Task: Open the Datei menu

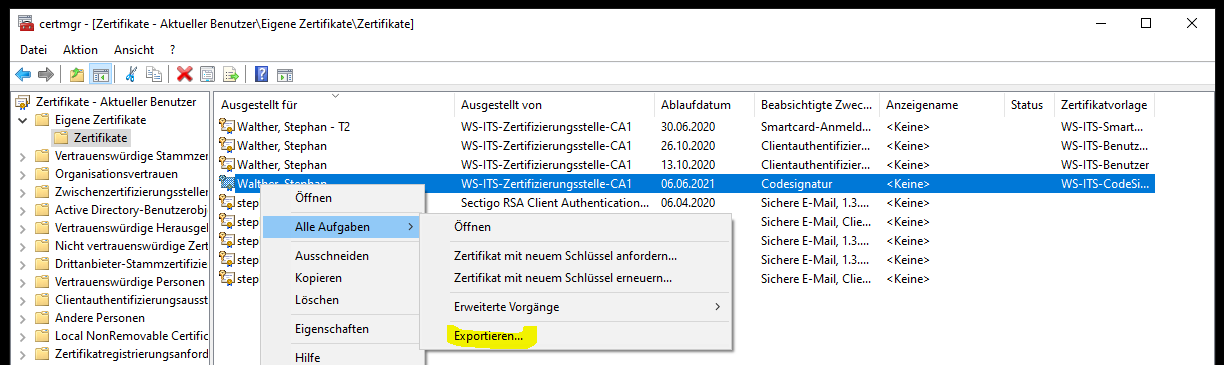Action: [33, 49]
